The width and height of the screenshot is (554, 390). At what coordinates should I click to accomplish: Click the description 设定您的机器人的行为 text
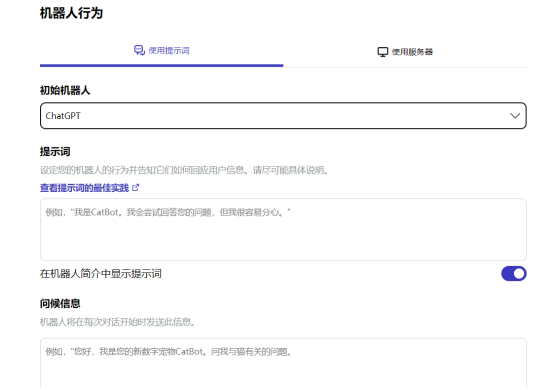[184, 170]
